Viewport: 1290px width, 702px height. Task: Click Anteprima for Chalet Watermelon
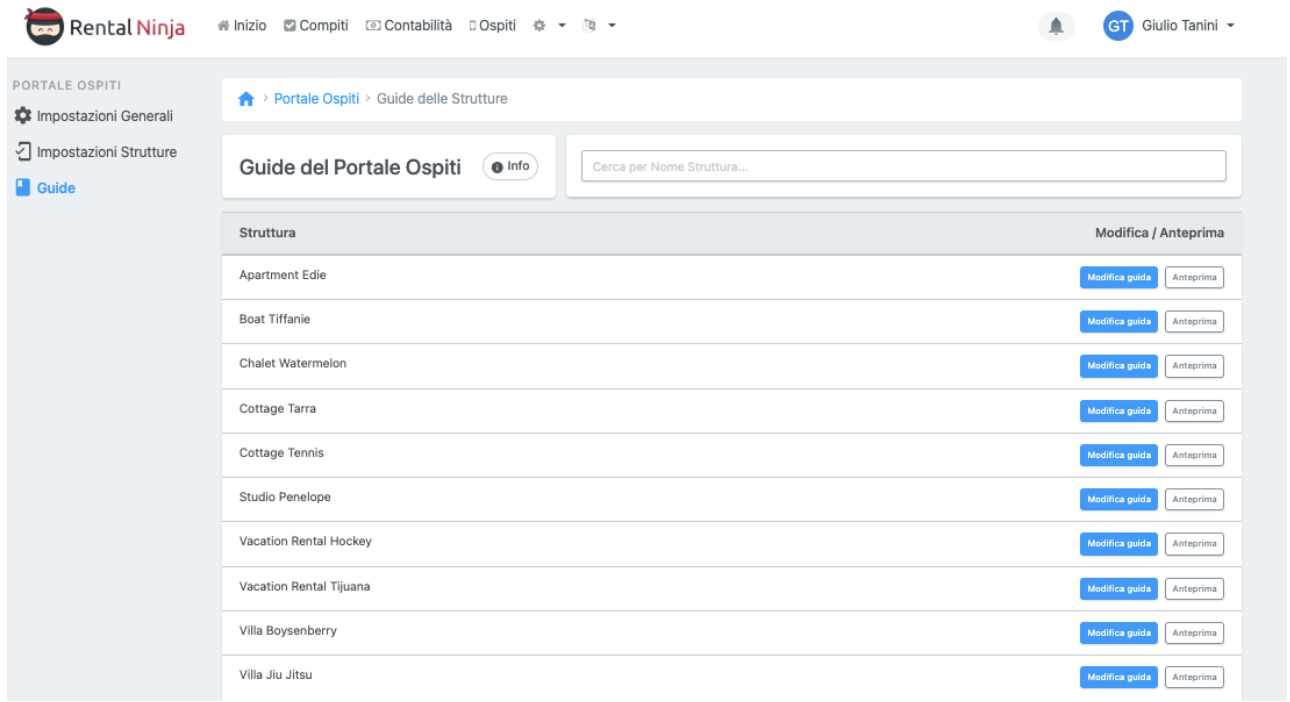pos(1194,366)
